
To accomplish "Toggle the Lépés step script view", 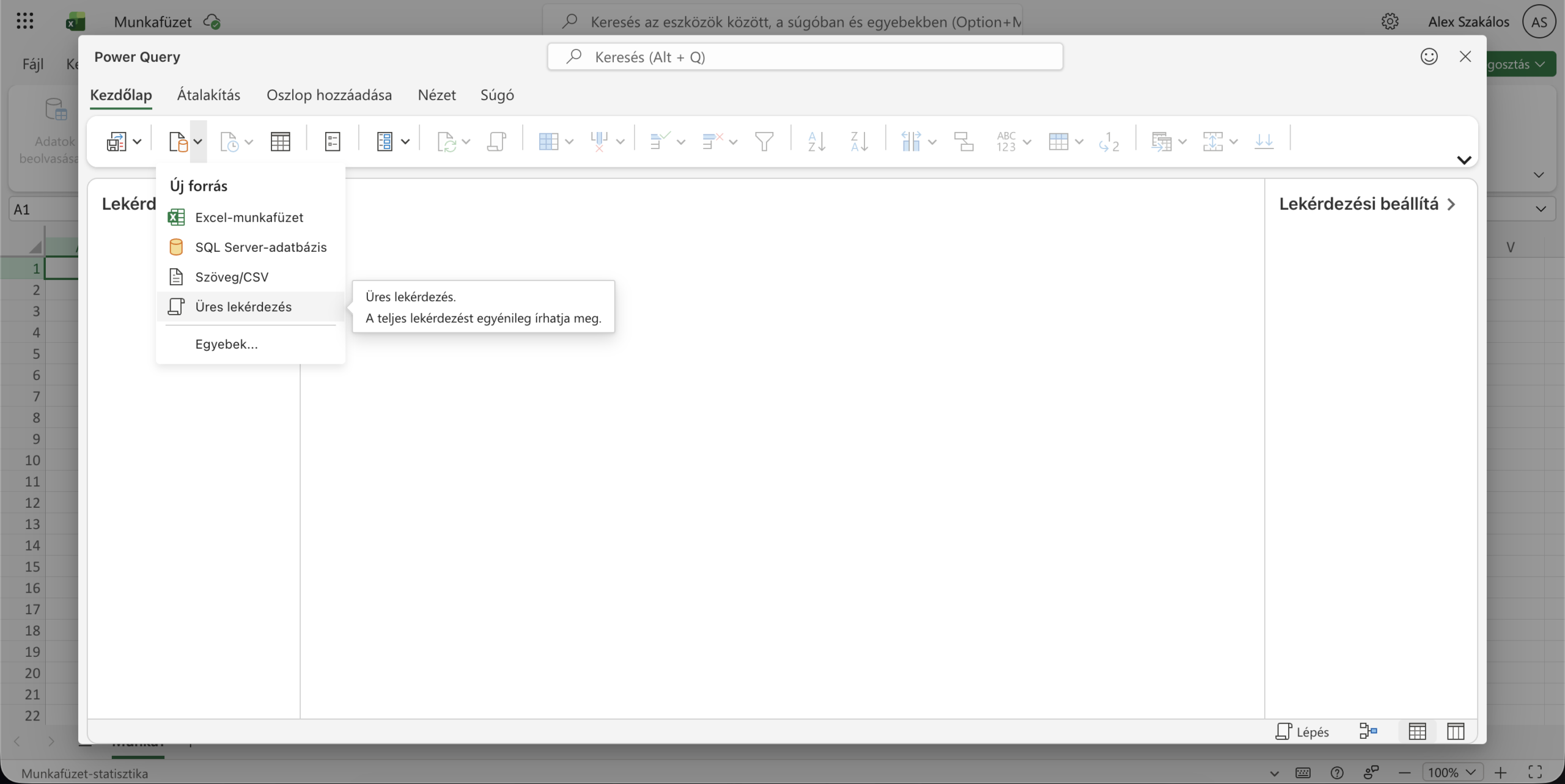I will pyautogui.click(x=1303, y=731).
